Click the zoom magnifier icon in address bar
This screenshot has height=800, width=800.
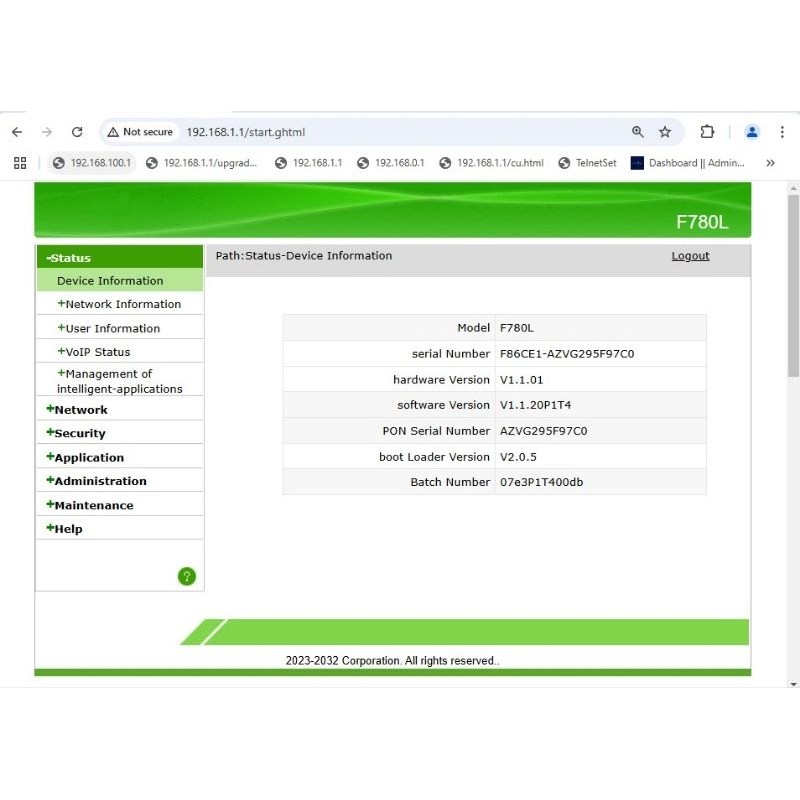tap(638, 132)
